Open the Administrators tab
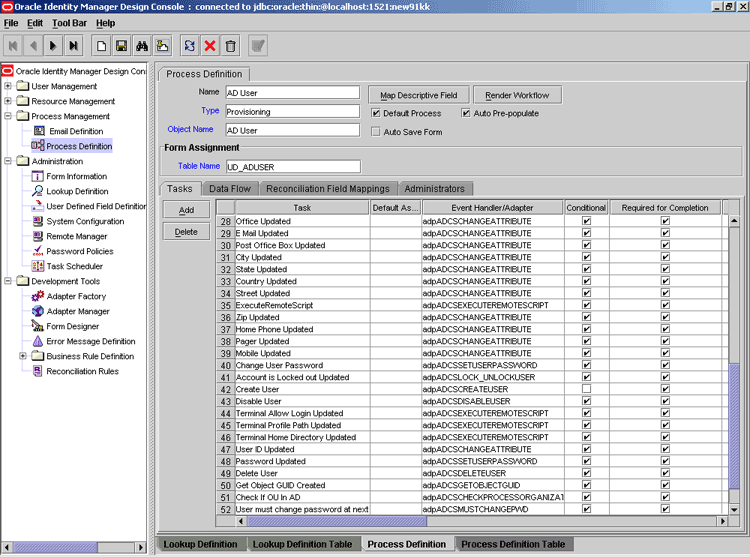The image size is (750, 558). click(x=434, y=189)
